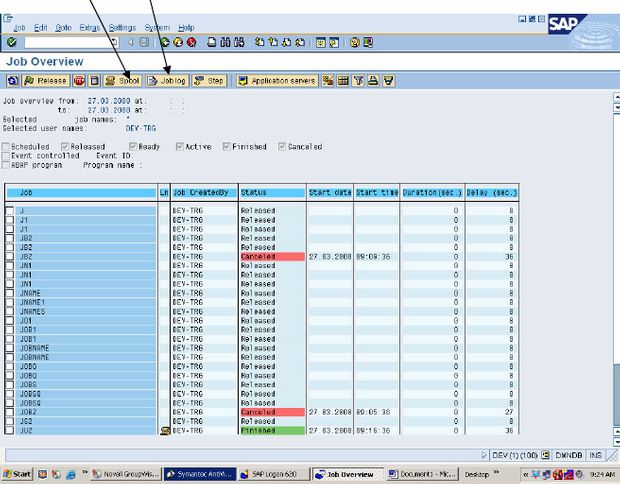
Task: Select the checkbox for job JNAME1
Action: point(9,302)
